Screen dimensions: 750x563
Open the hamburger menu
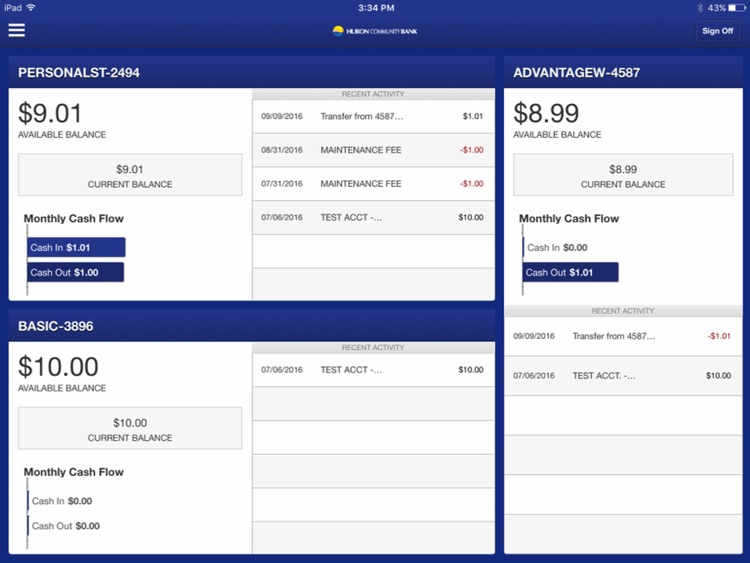(x=17, y=30)
